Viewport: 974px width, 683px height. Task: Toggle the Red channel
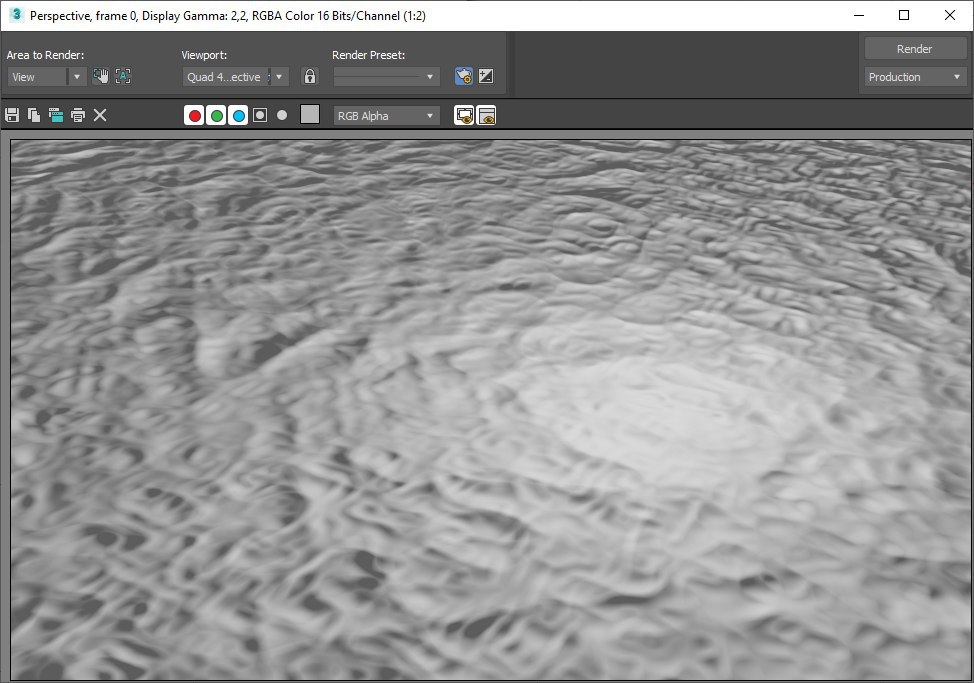194,115
